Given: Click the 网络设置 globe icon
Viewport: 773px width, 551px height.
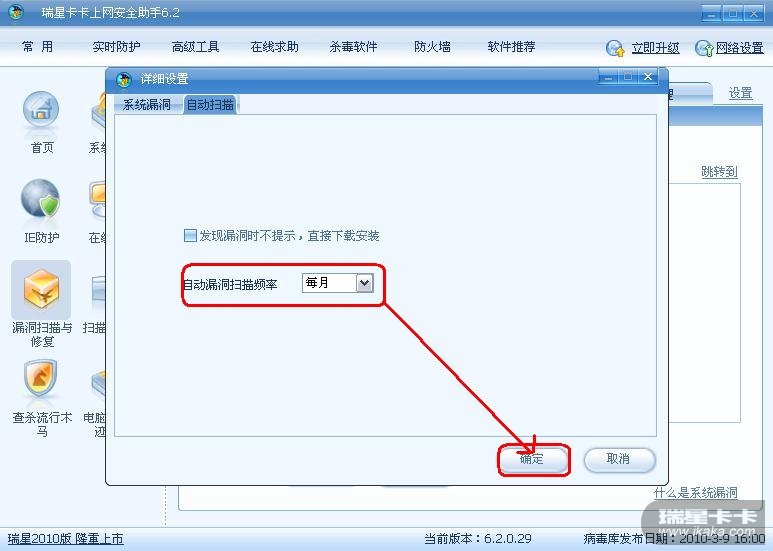Looking at the screenshot, I should [x=704, y=48].
